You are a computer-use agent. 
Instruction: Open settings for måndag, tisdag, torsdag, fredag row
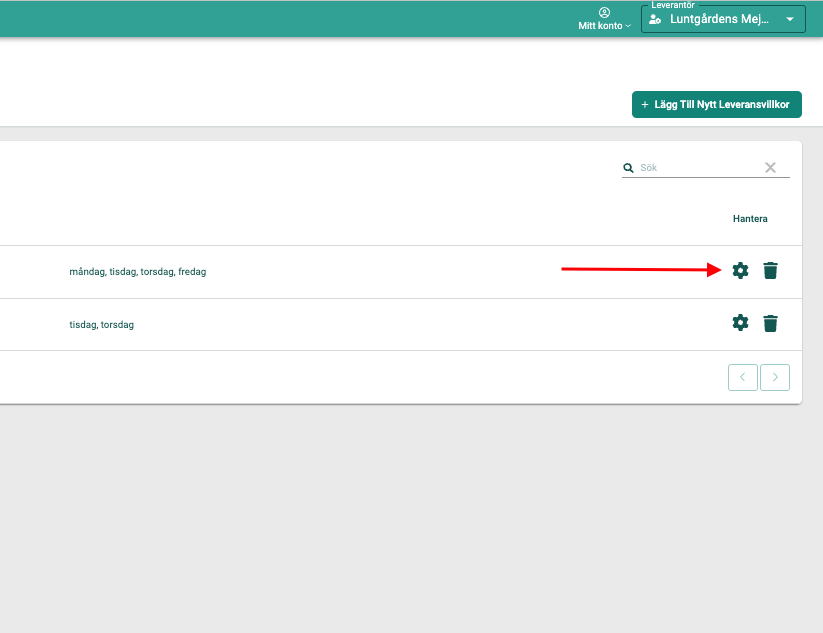pyautogui.click(x=740, y=271)
